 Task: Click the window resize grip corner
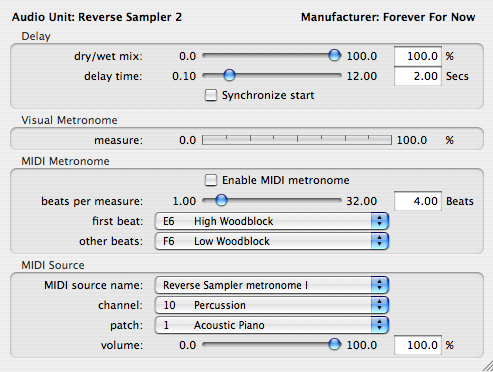[x=487, y=366]
